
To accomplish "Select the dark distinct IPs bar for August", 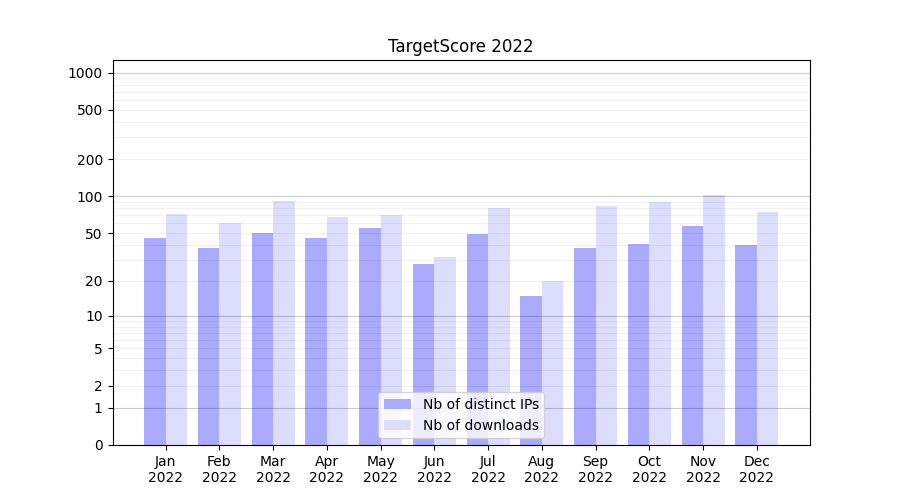I will point(531,370).
